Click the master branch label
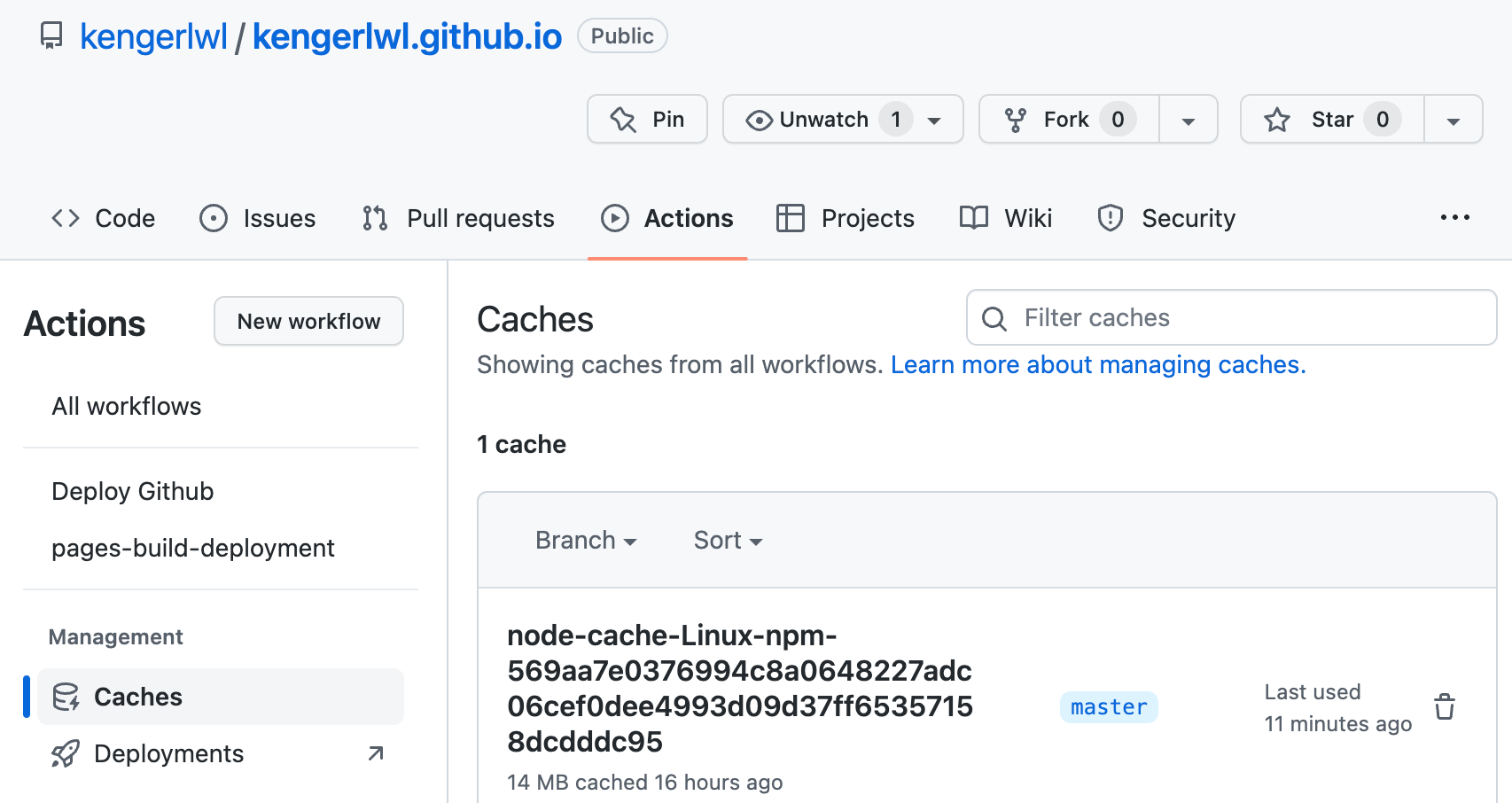 tap(1109, 707)
